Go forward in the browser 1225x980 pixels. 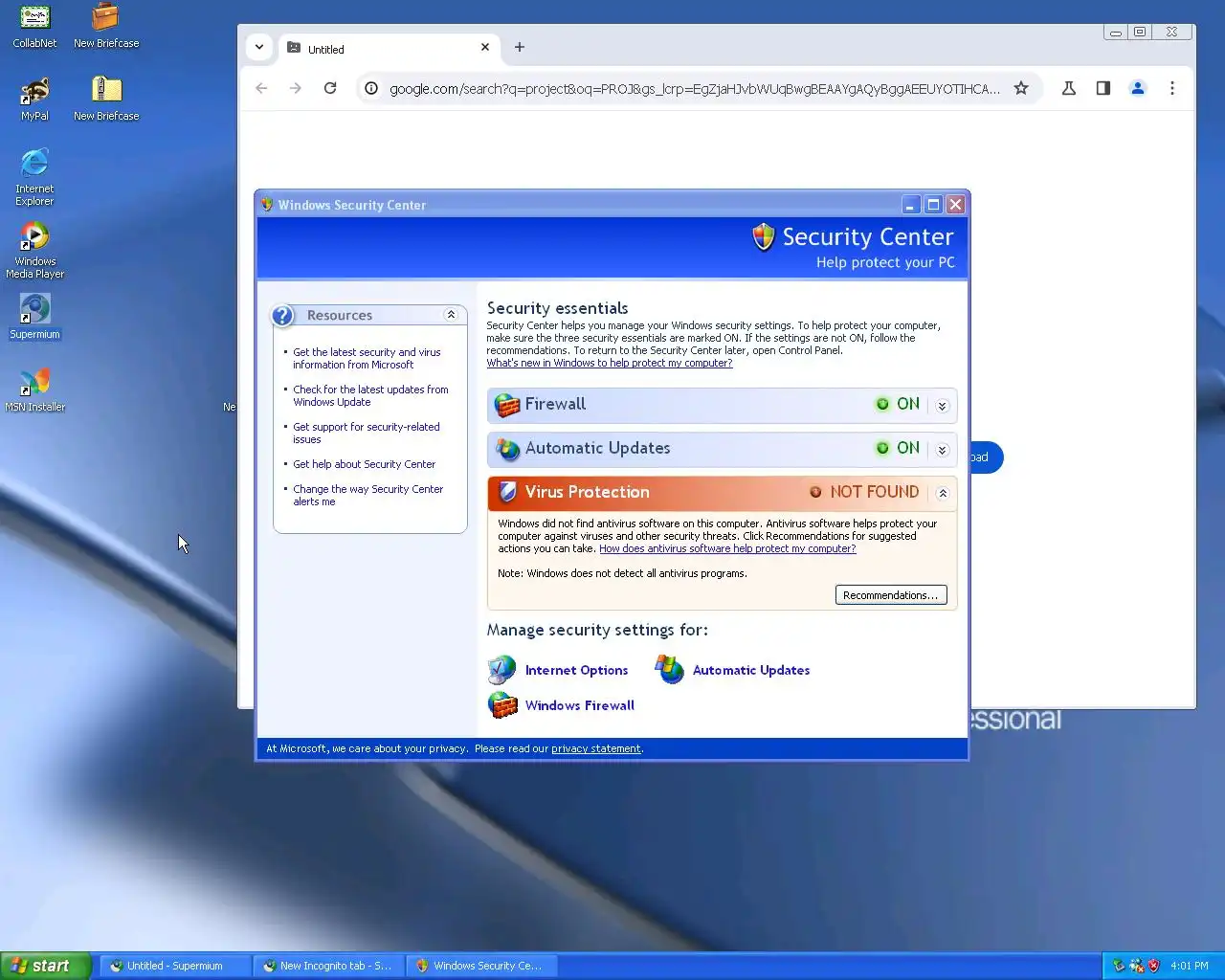(x=296, y=88)
